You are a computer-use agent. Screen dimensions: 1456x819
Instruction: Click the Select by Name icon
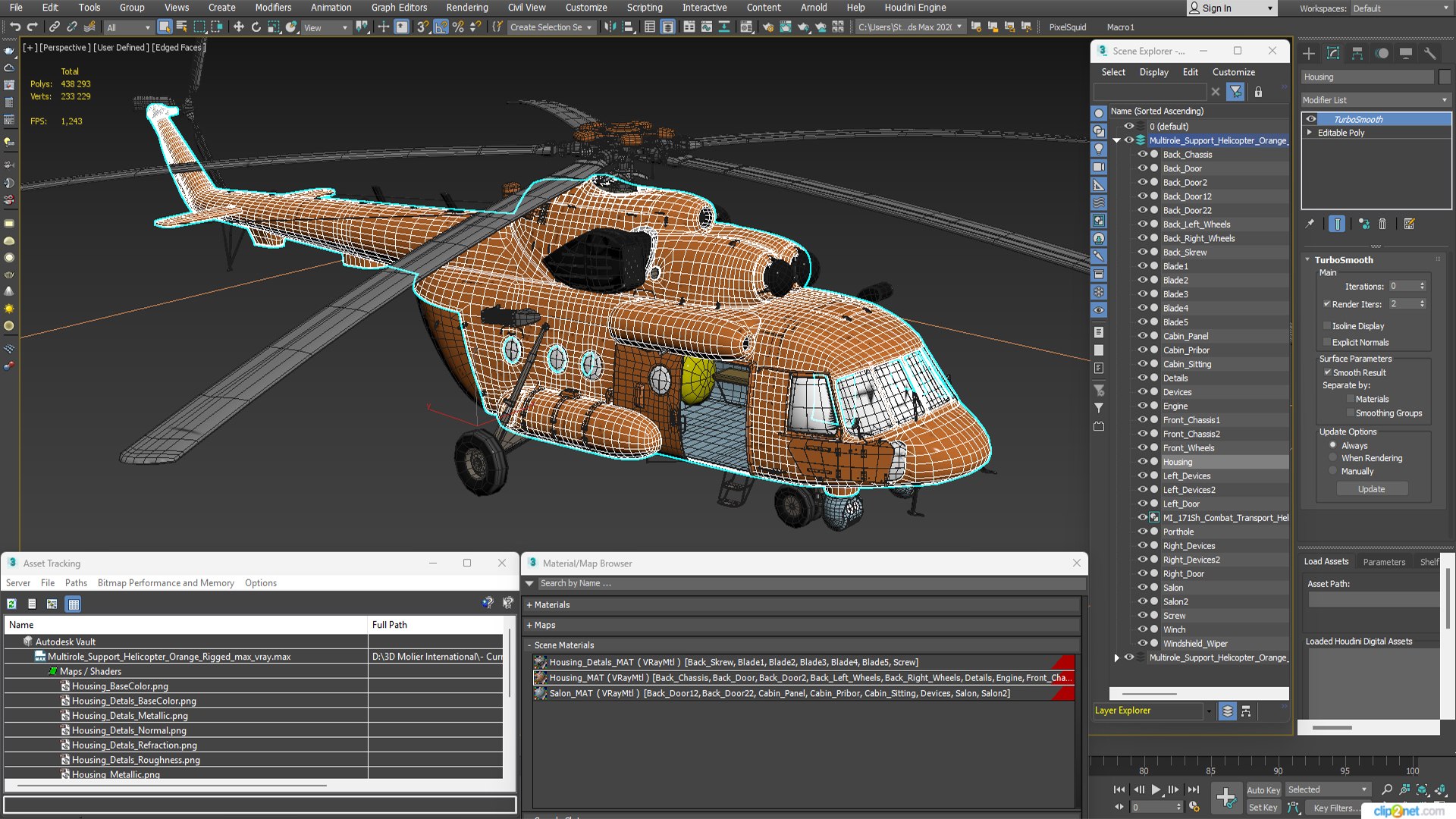[x=182, y=27]
